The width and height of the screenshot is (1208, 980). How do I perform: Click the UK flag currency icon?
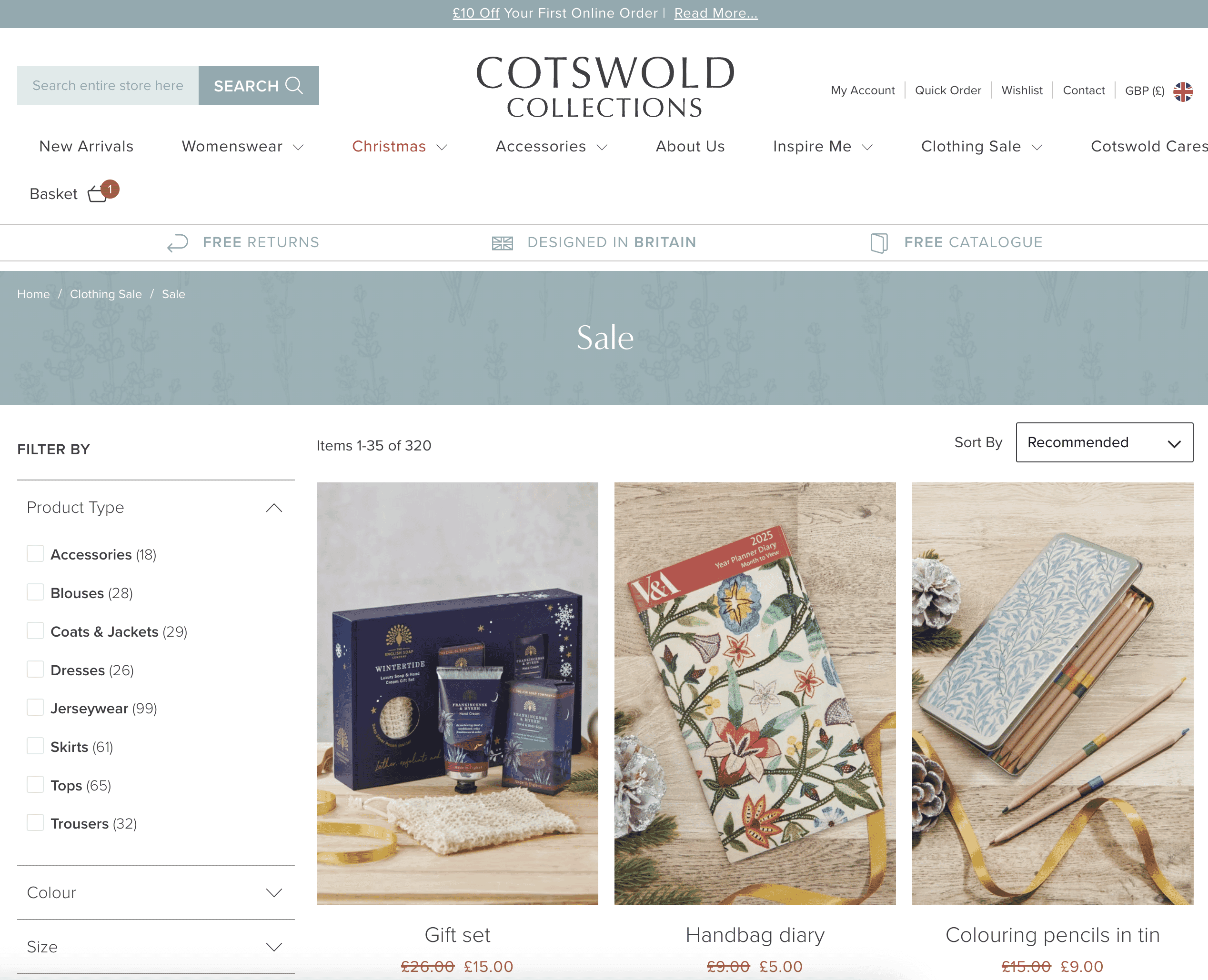coord(1183,91)
